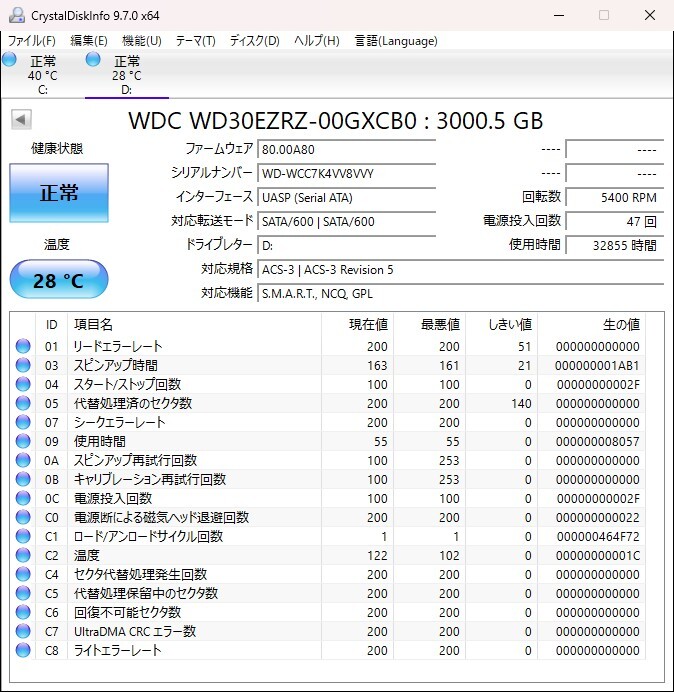Click the 正常 health status button
674x692 pixels.
click(x=59, y=193)
